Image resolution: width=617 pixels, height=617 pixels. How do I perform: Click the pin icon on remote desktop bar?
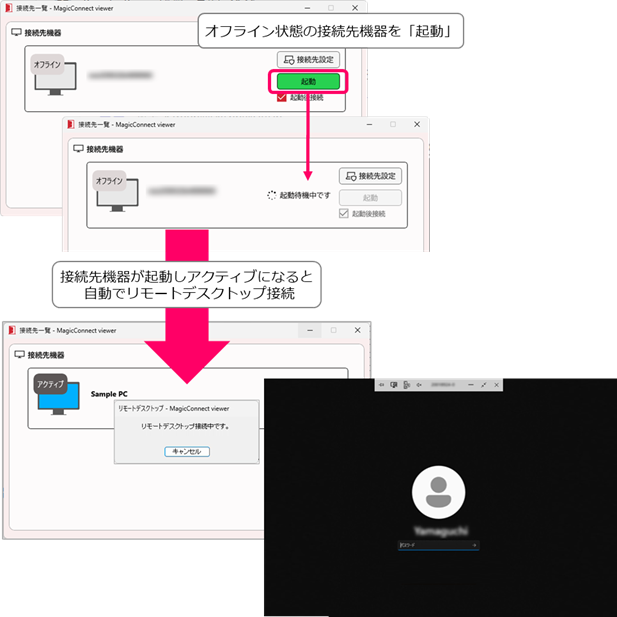381,385
